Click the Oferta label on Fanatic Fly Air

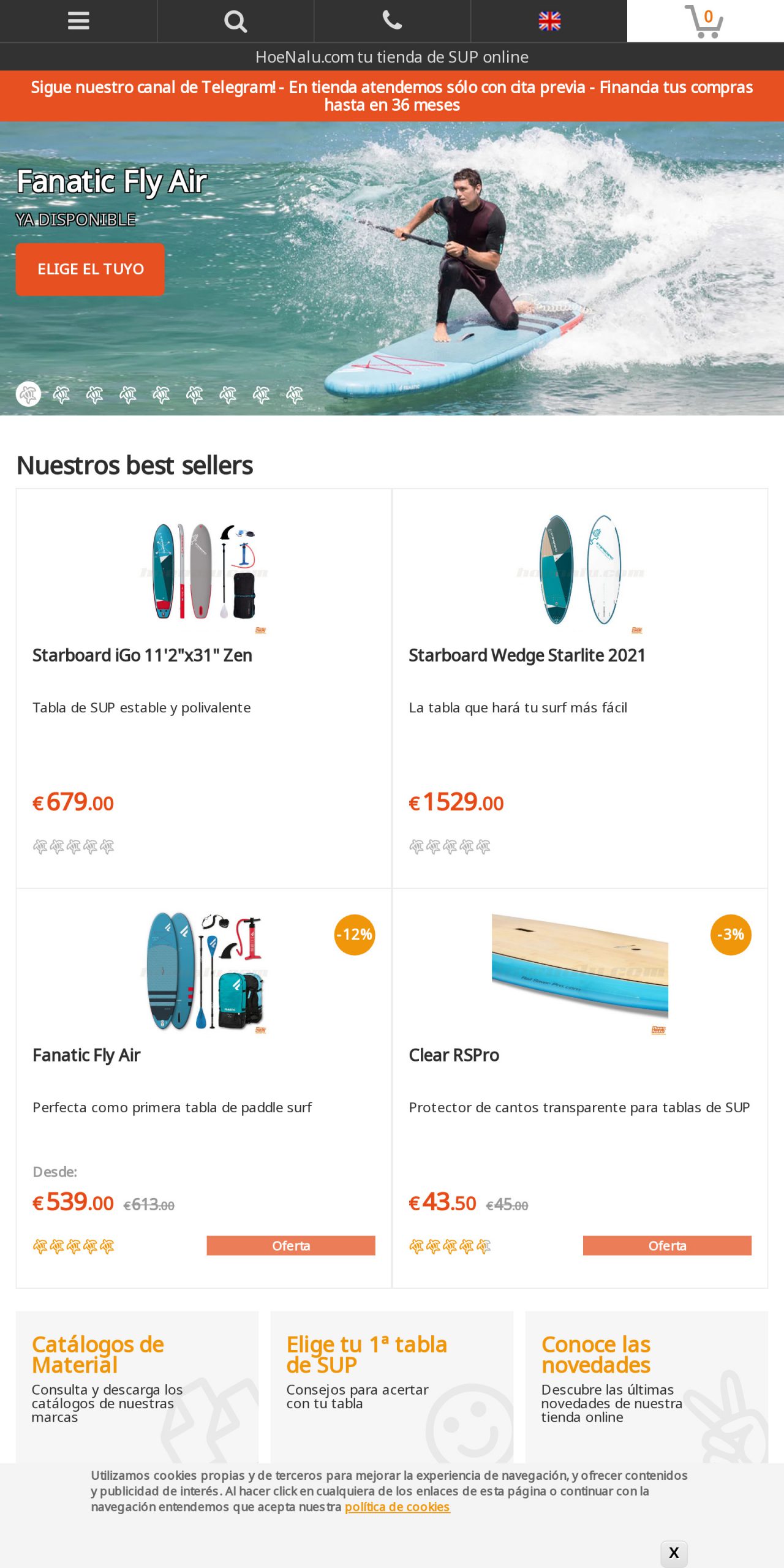pyautogui.click(x=292, y=1246)
